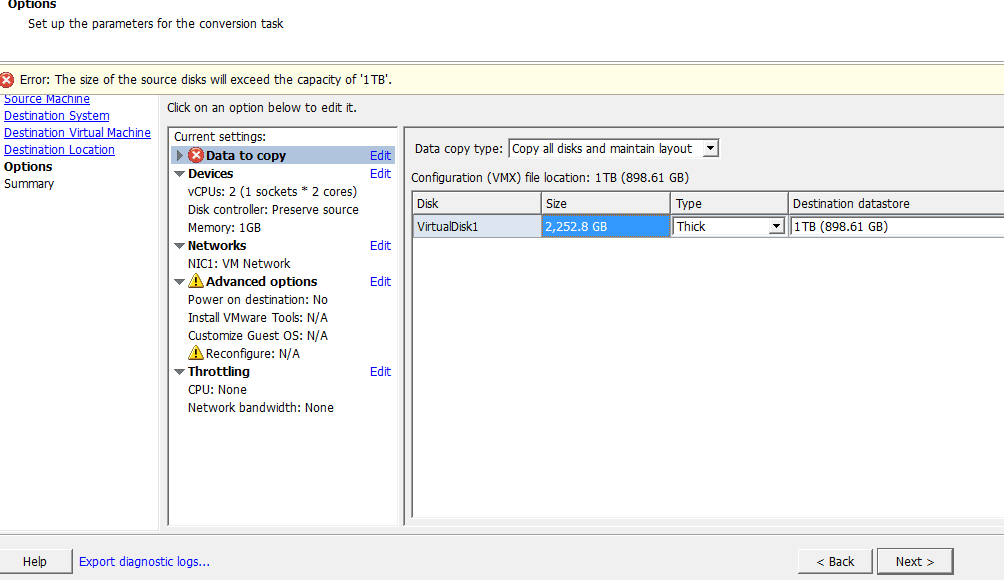Click the Destination datastore column header
1004x580 pixels.
click(896, 204)
